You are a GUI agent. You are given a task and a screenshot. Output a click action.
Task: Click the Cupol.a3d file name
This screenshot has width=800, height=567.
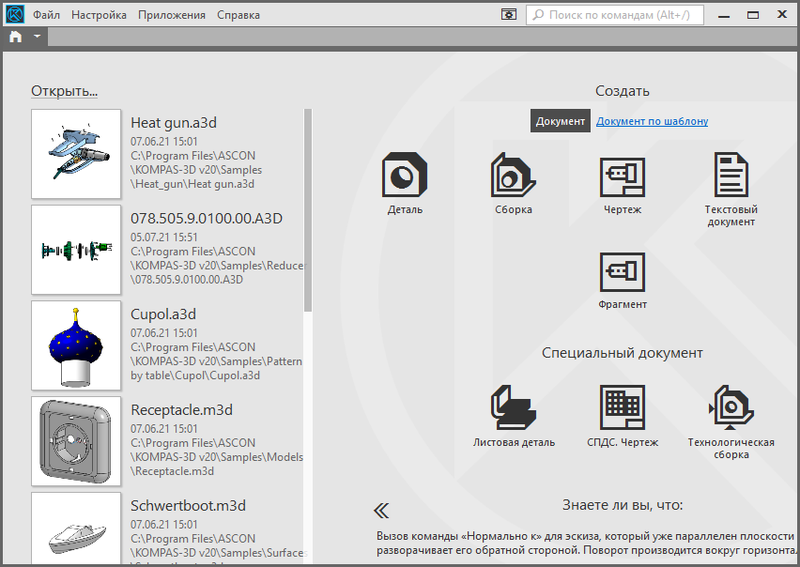click(x=163, y=314)
